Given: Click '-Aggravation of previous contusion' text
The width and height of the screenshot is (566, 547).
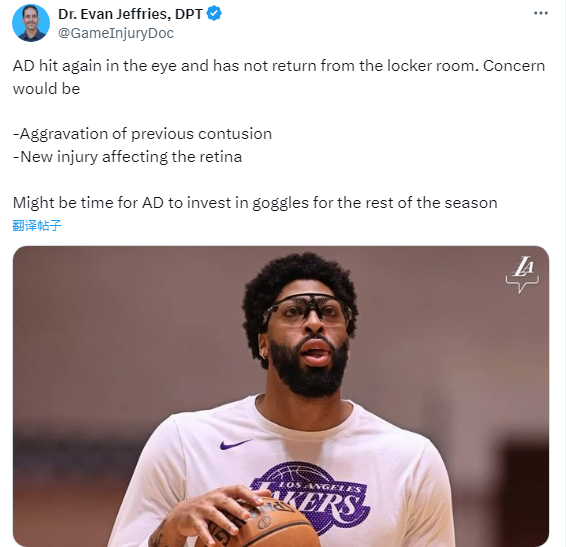Looking at the screenshot, I should pos(142,134).
